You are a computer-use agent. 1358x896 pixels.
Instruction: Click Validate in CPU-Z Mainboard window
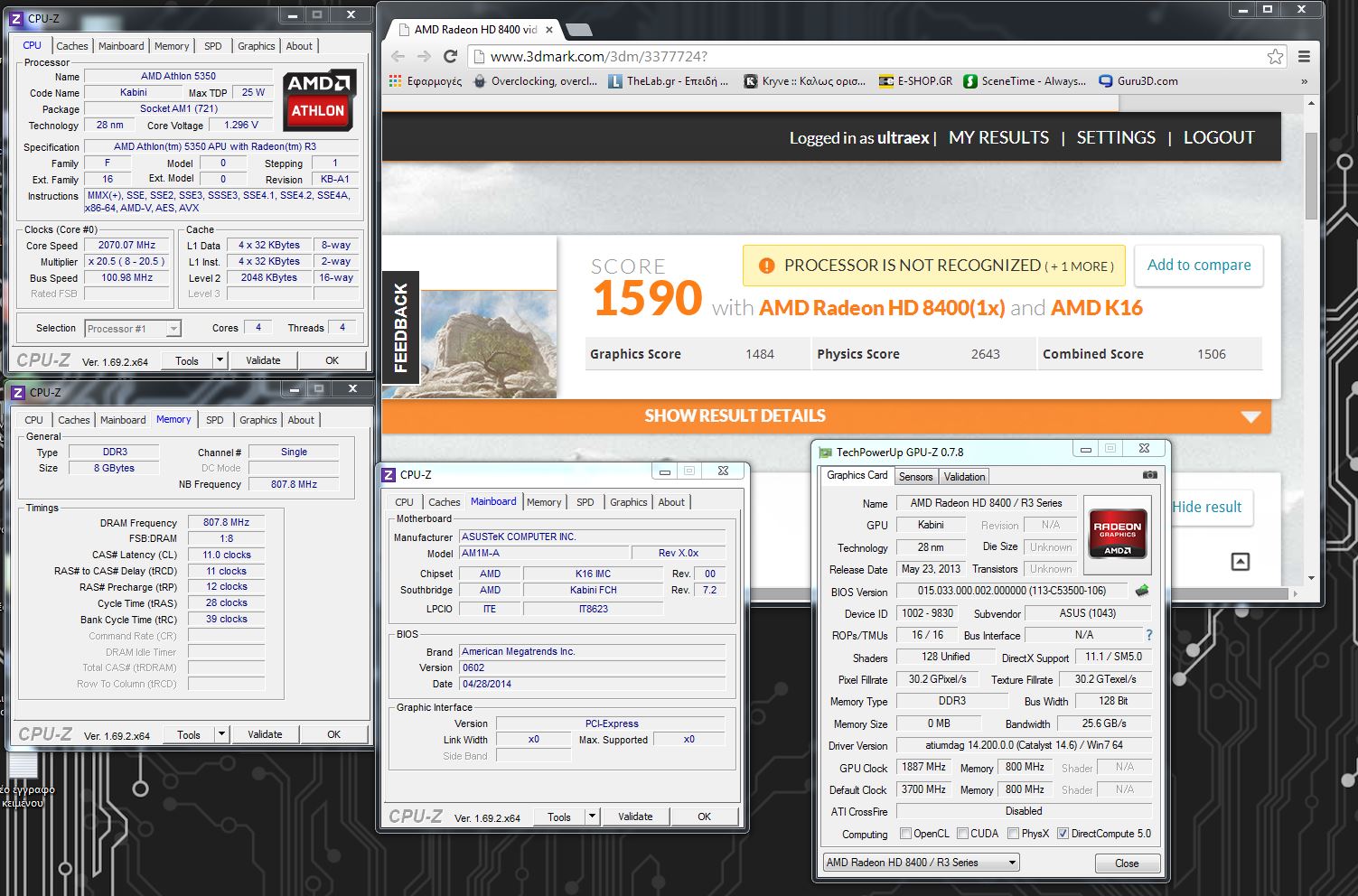point(635,817)
